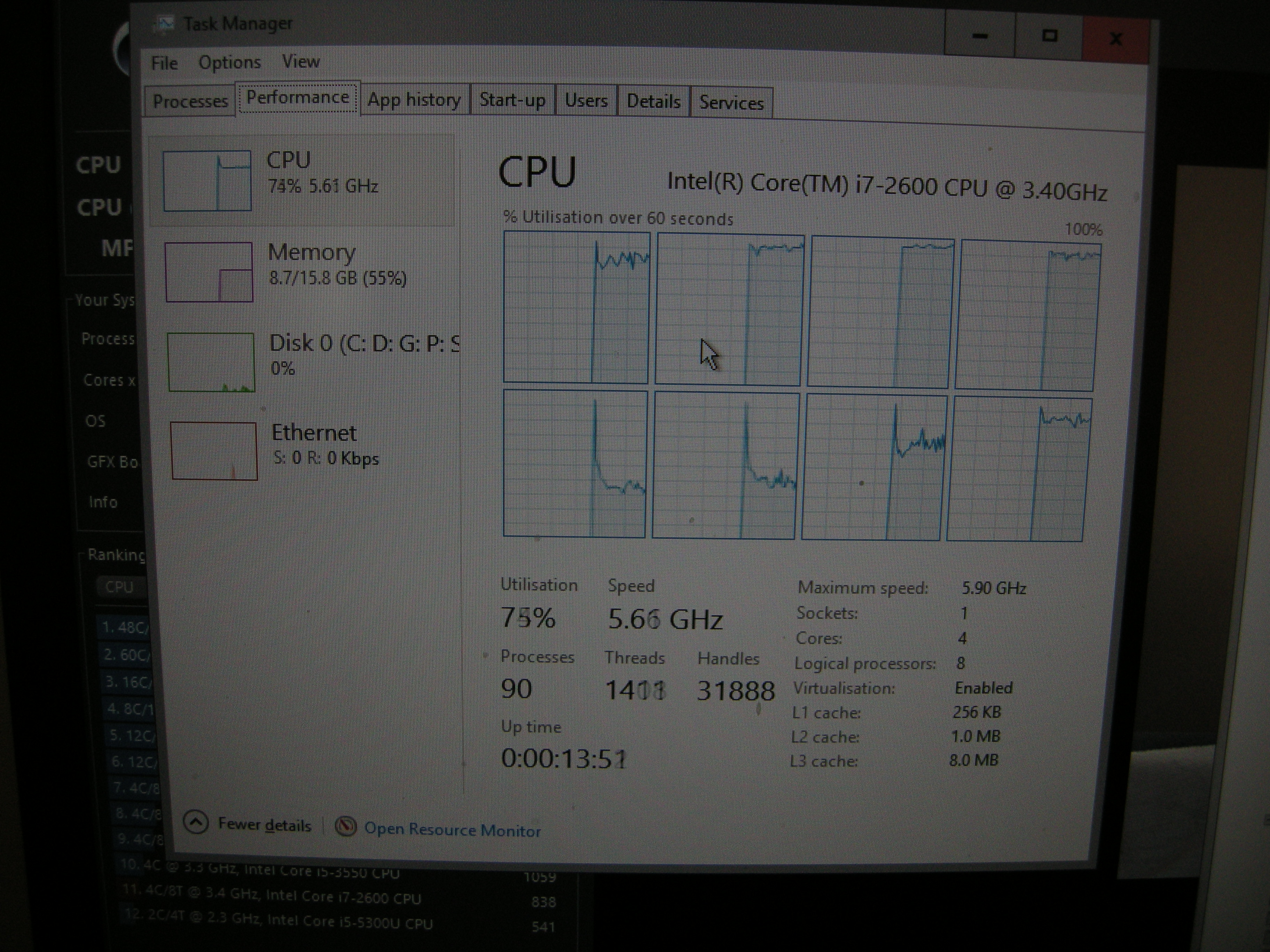Select the Disk 0 mini graph thumbnail

click(x=211, y=362)
